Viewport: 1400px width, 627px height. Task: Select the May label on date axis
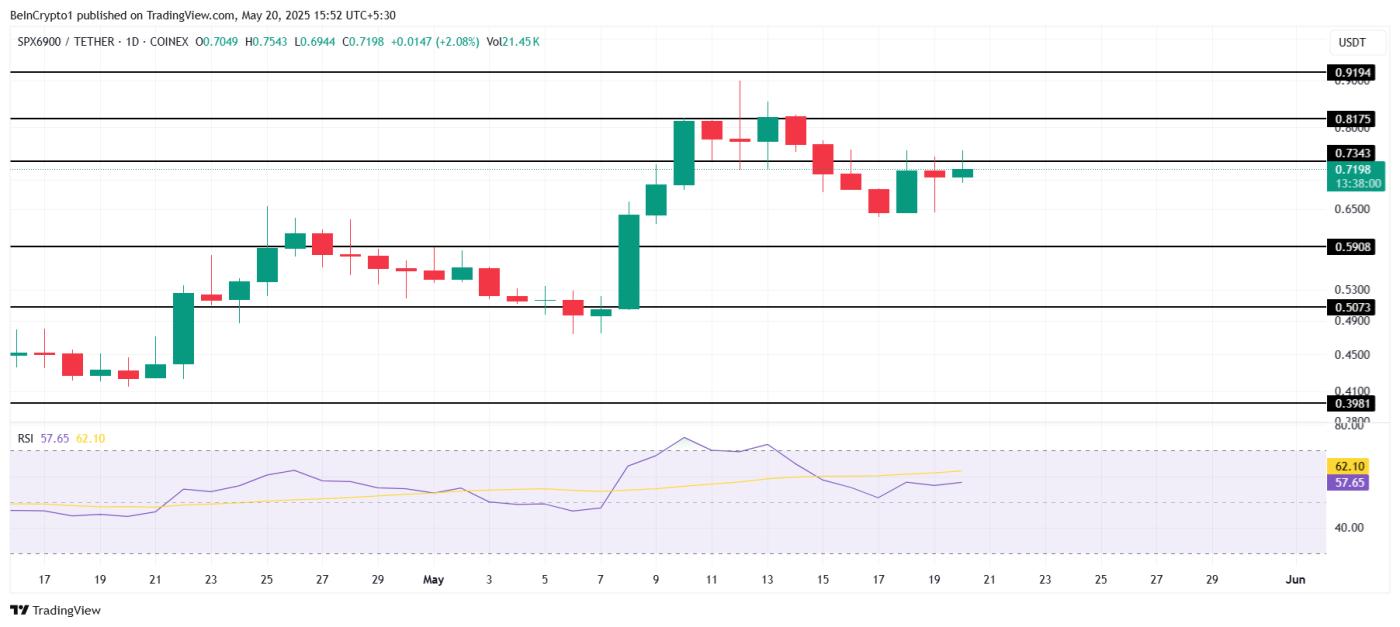click(x=432, y=578)
